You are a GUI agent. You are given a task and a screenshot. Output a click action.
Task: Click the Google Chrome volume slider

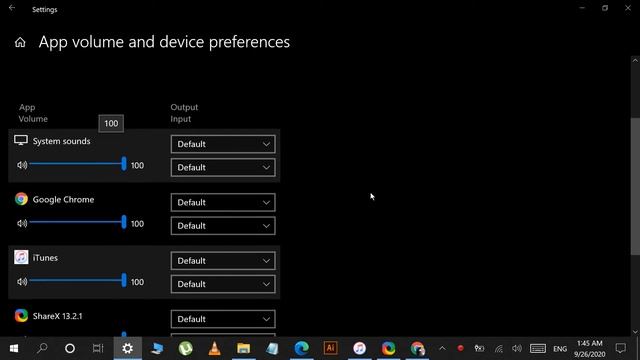point(78,222)
